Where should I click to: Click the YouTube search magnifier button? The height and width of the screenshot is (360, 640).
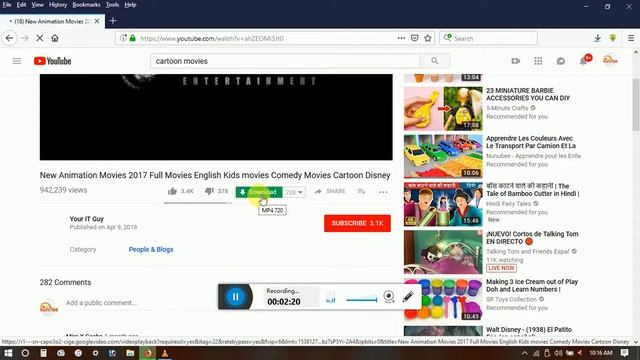point(435,61)
